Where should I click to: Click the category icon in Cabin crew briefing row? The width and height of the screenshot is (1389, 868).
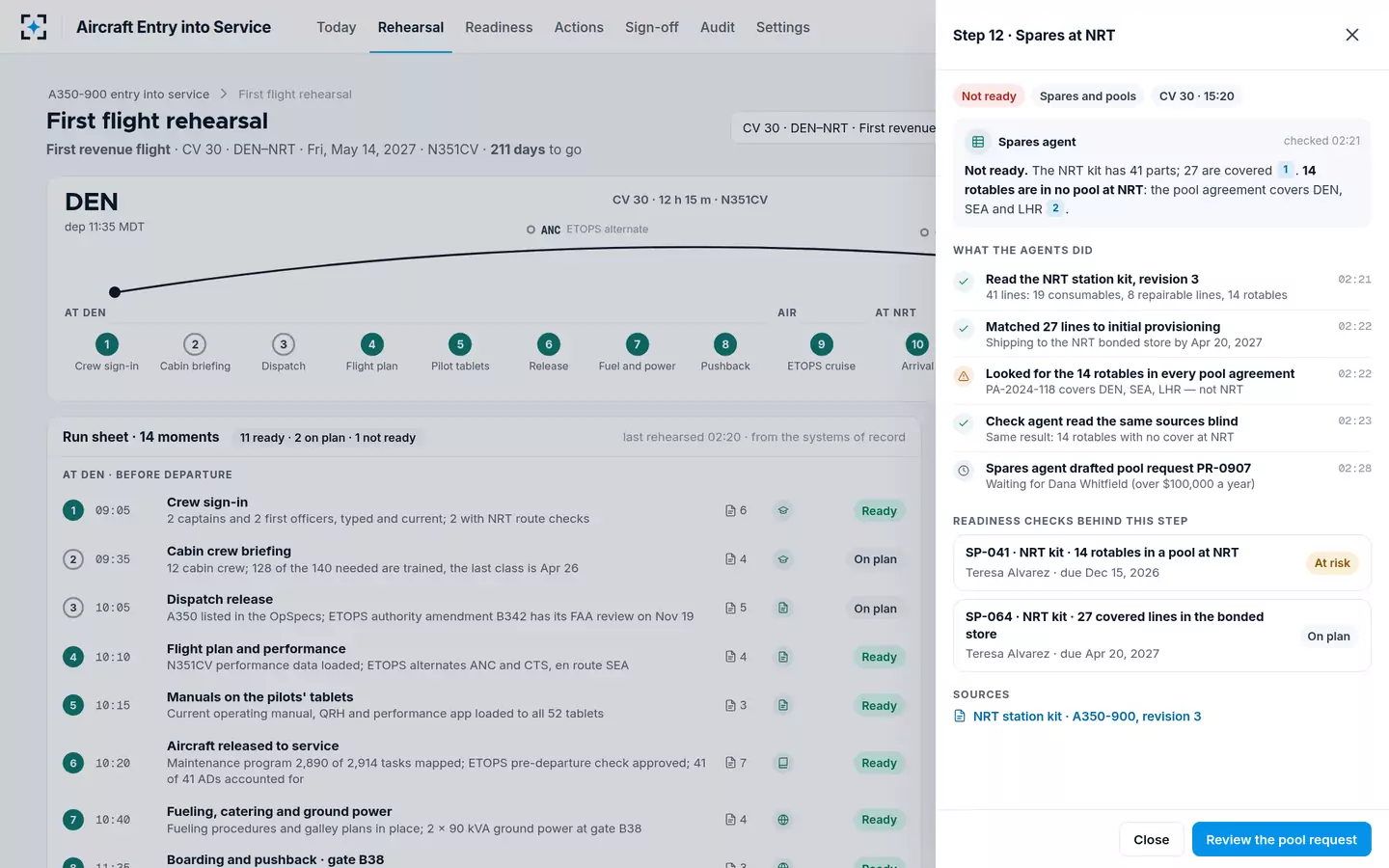point(783,559)
